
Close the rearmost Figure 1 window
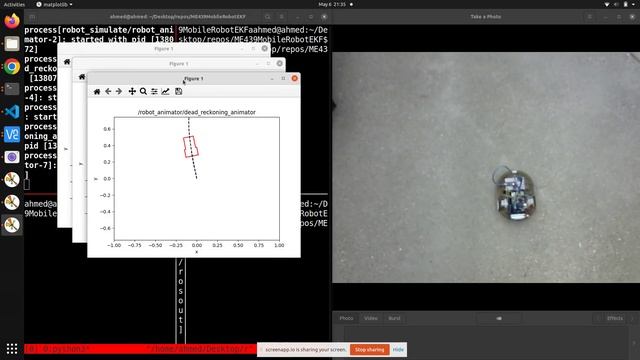point(264,49)
